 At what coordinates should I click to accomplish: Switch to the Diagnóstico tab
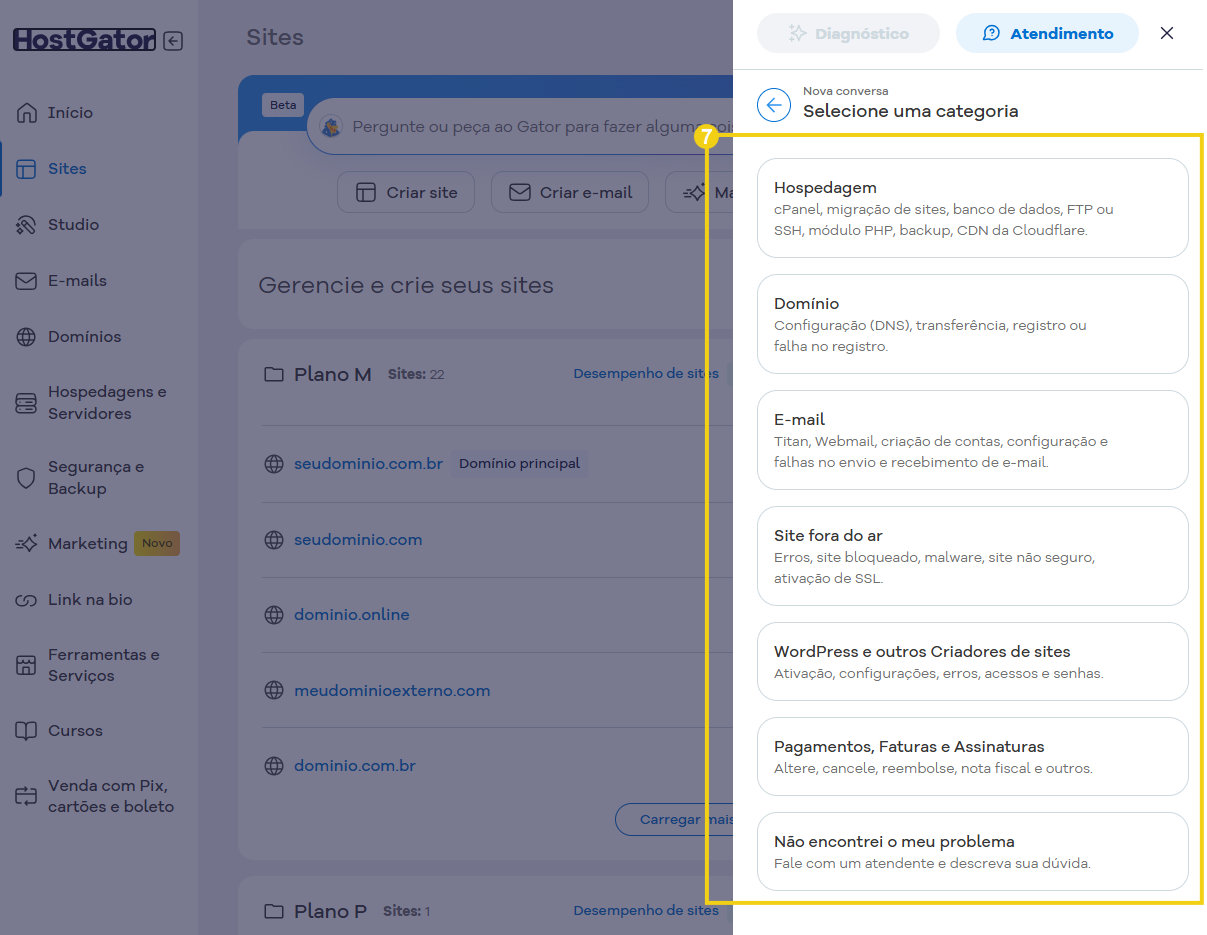click(848, 33)
